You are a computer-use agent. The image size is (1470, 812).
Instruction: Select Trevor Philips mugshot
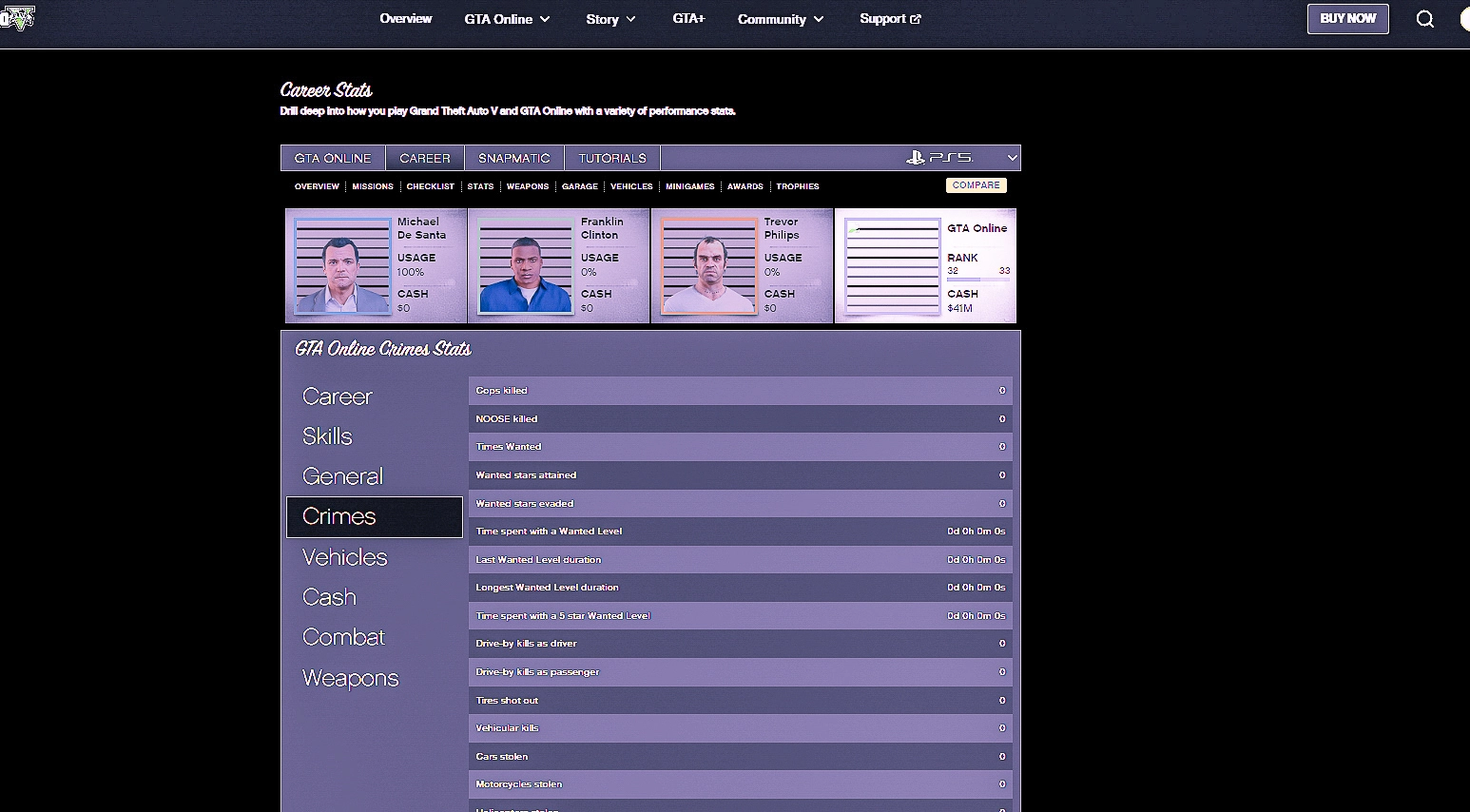708,266
